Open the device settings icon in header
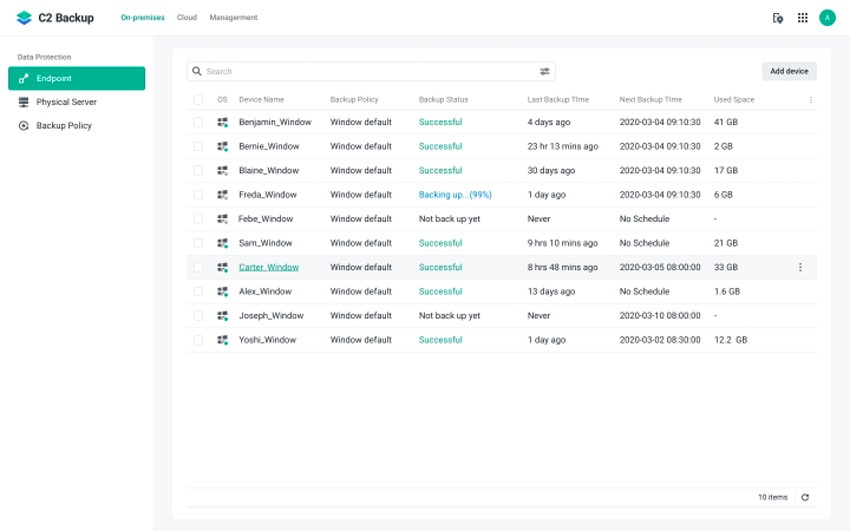The height and width of the screenshot is (531, 850). (778, 18)
